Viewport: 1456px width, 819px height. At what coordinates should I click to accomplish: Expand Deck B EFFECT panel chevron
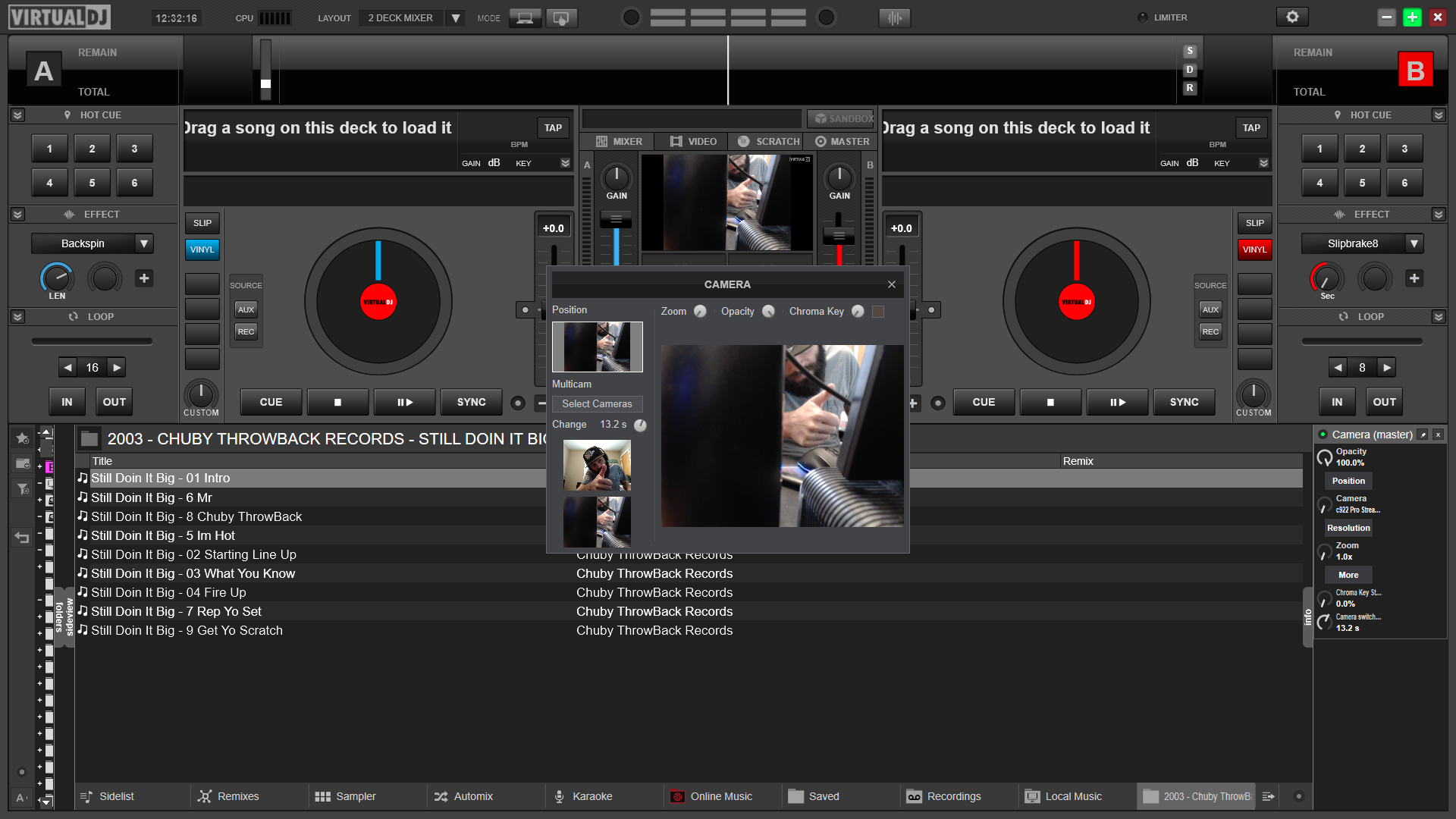[x=1439, y=215]
